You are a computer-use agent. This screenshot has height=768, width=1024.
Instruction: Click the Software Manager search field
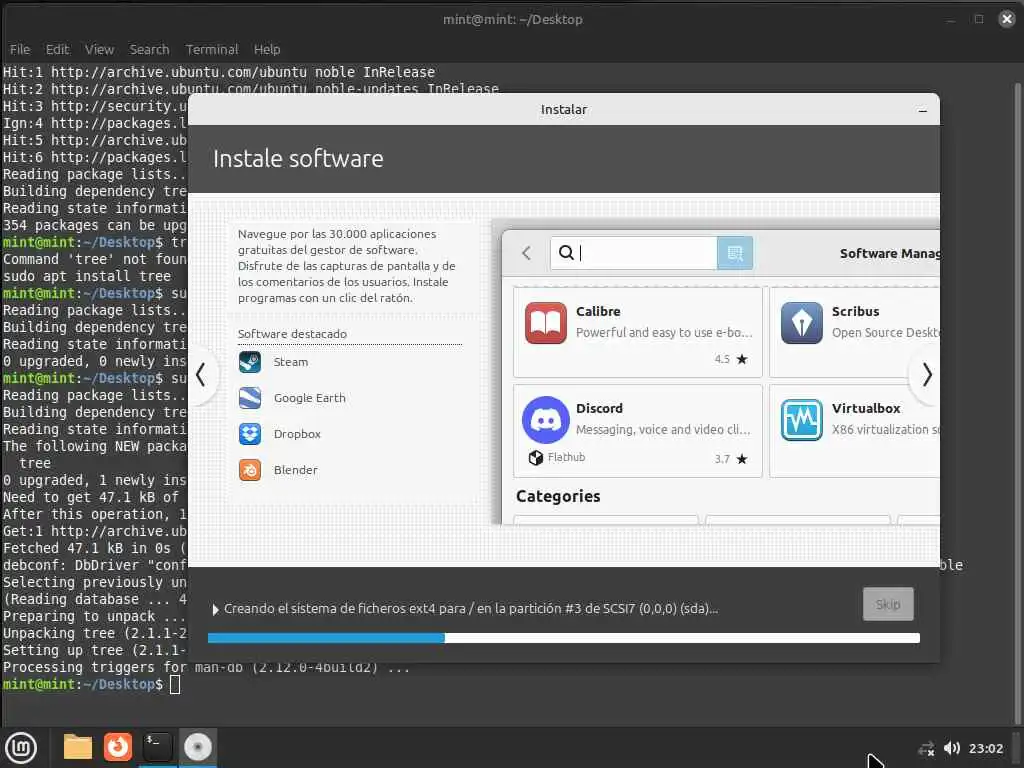633,253
